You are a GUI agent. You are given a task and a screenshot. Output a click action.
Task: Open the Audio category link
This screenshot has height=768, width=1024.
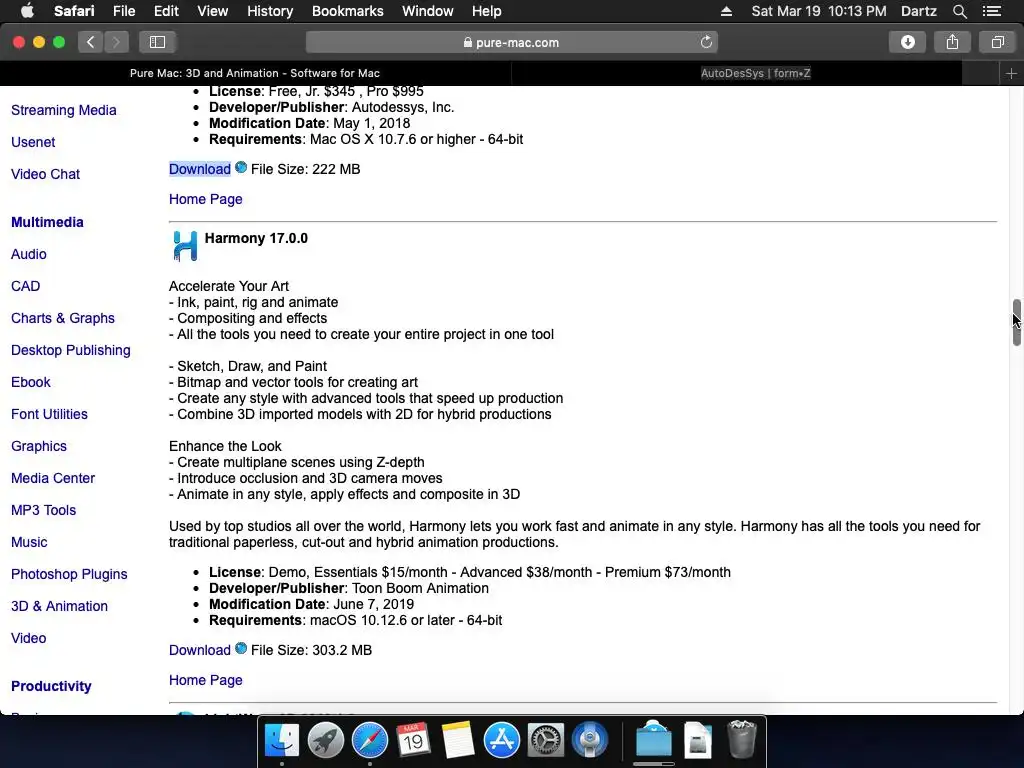(29, 254)
